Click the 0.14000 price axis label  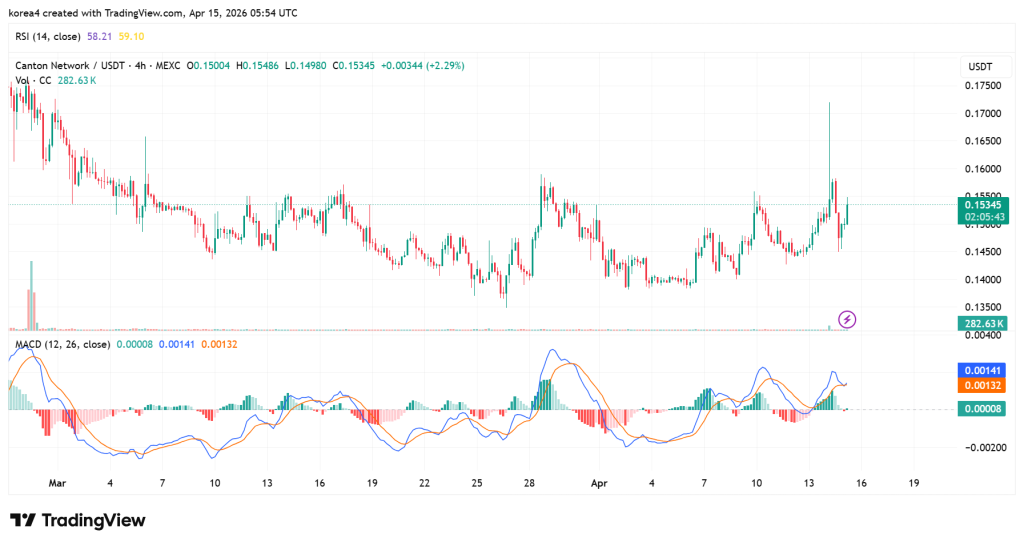[983, 280]
